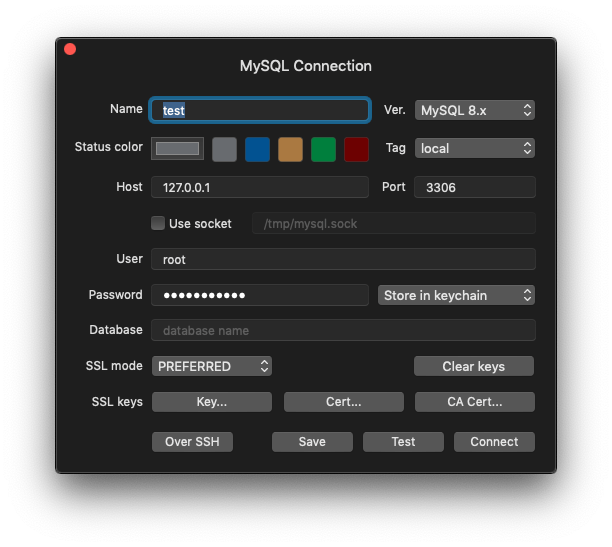Expand the Store in keychain dropdown

point(458,295)
